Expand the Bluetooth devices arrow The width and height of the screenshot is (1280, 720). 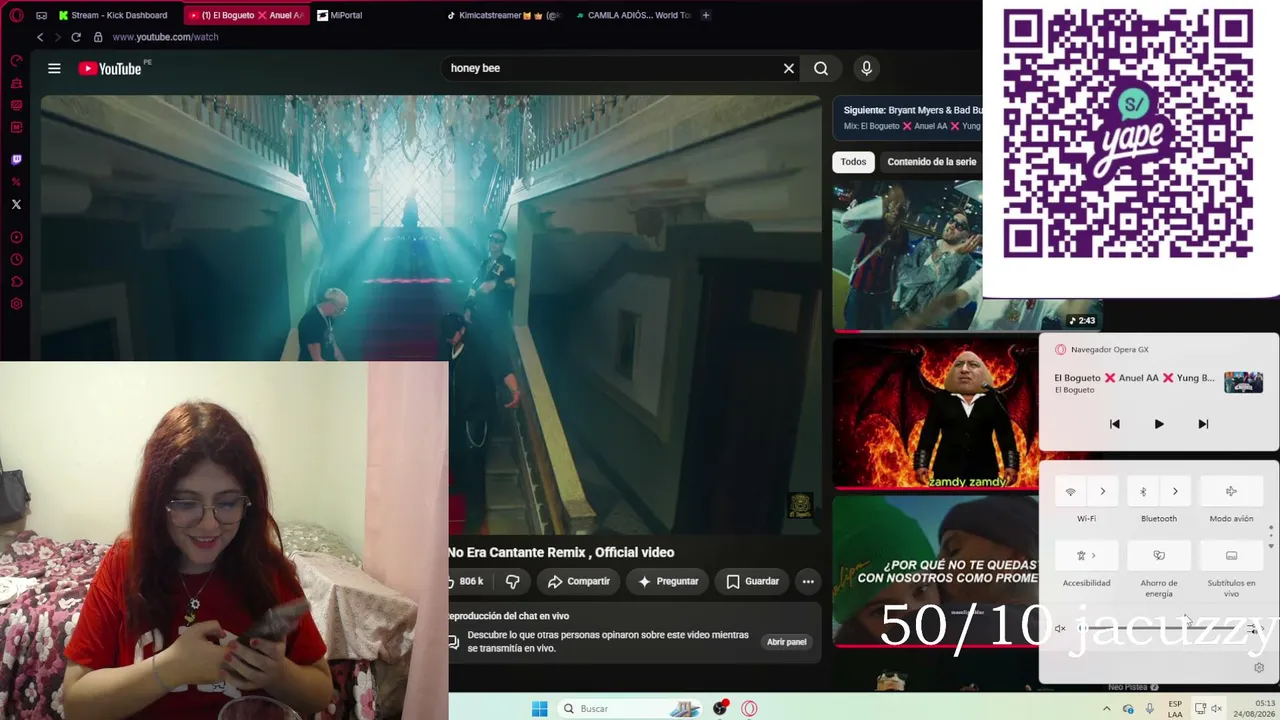pyautogui.click(x=1175, y=491)
